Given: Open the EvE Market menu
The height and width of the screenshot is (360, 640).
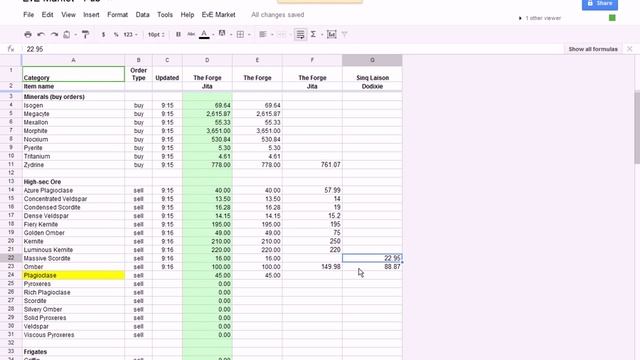Looking at the screenshot, I should click(x=218, y=15).
